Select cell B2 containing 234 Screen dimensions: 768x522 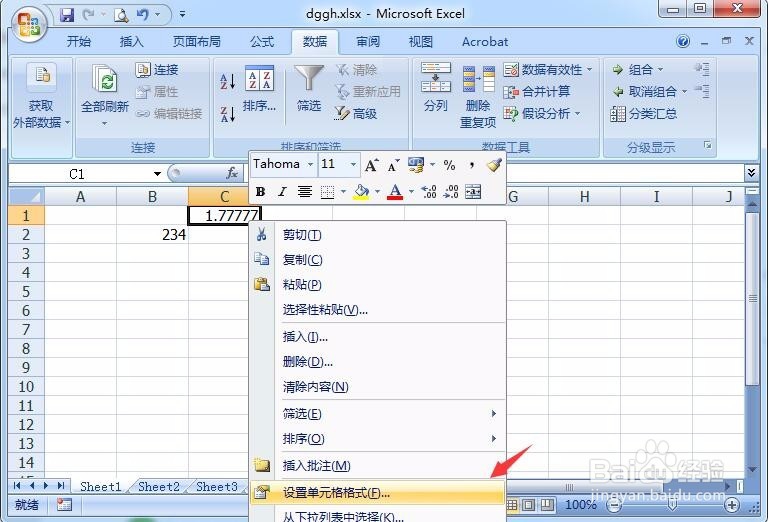pos(152,235)
